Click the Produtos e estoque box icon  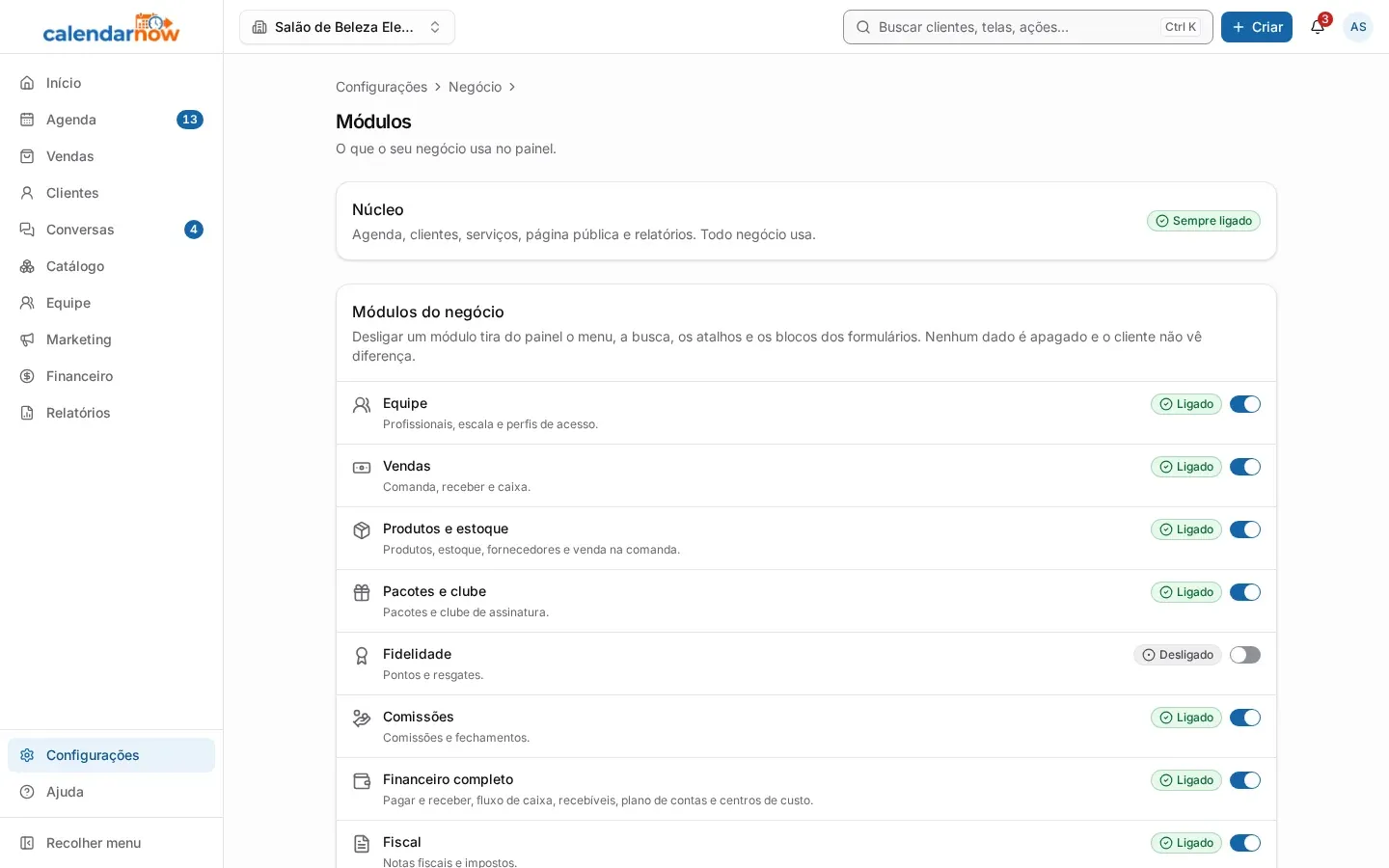click(362, 530)
